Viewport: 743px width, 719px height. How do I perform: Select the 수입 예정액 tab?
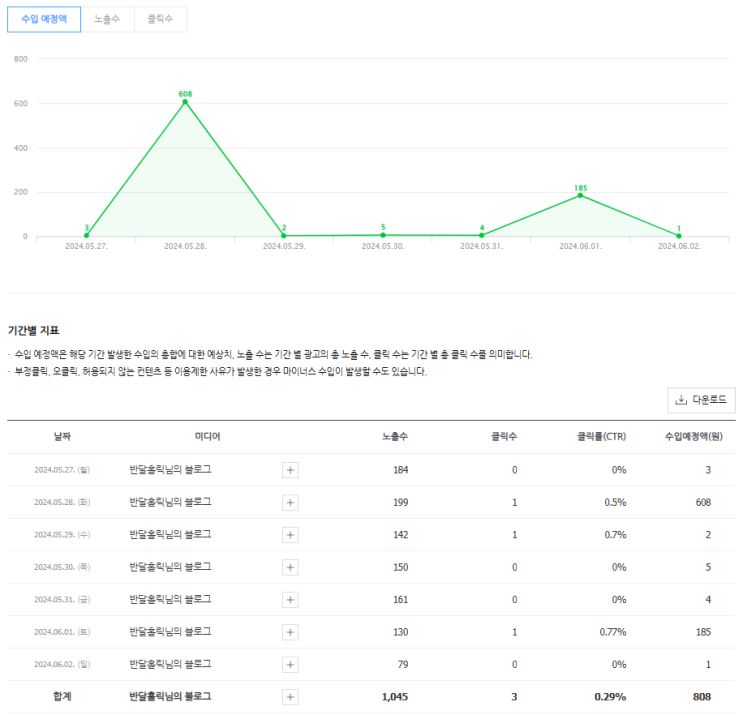(x=44, y=19)
